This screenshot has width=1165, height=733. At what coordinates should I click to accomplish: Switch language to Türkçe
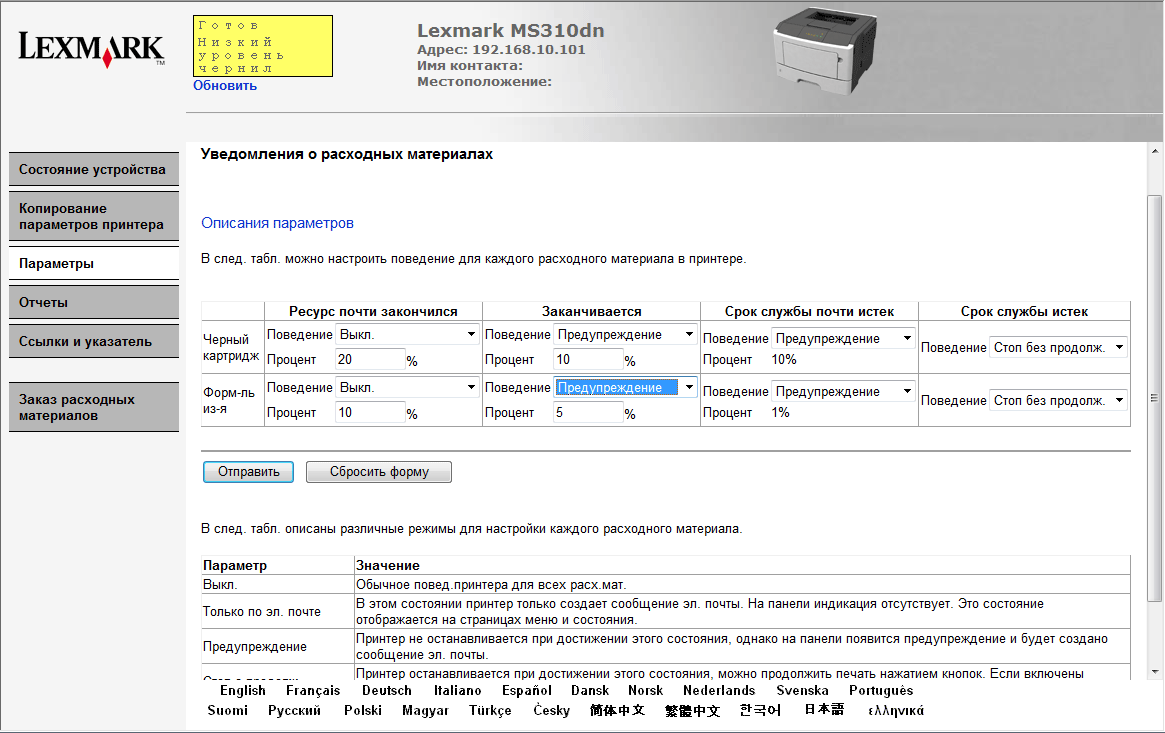(x=490, y=711)
